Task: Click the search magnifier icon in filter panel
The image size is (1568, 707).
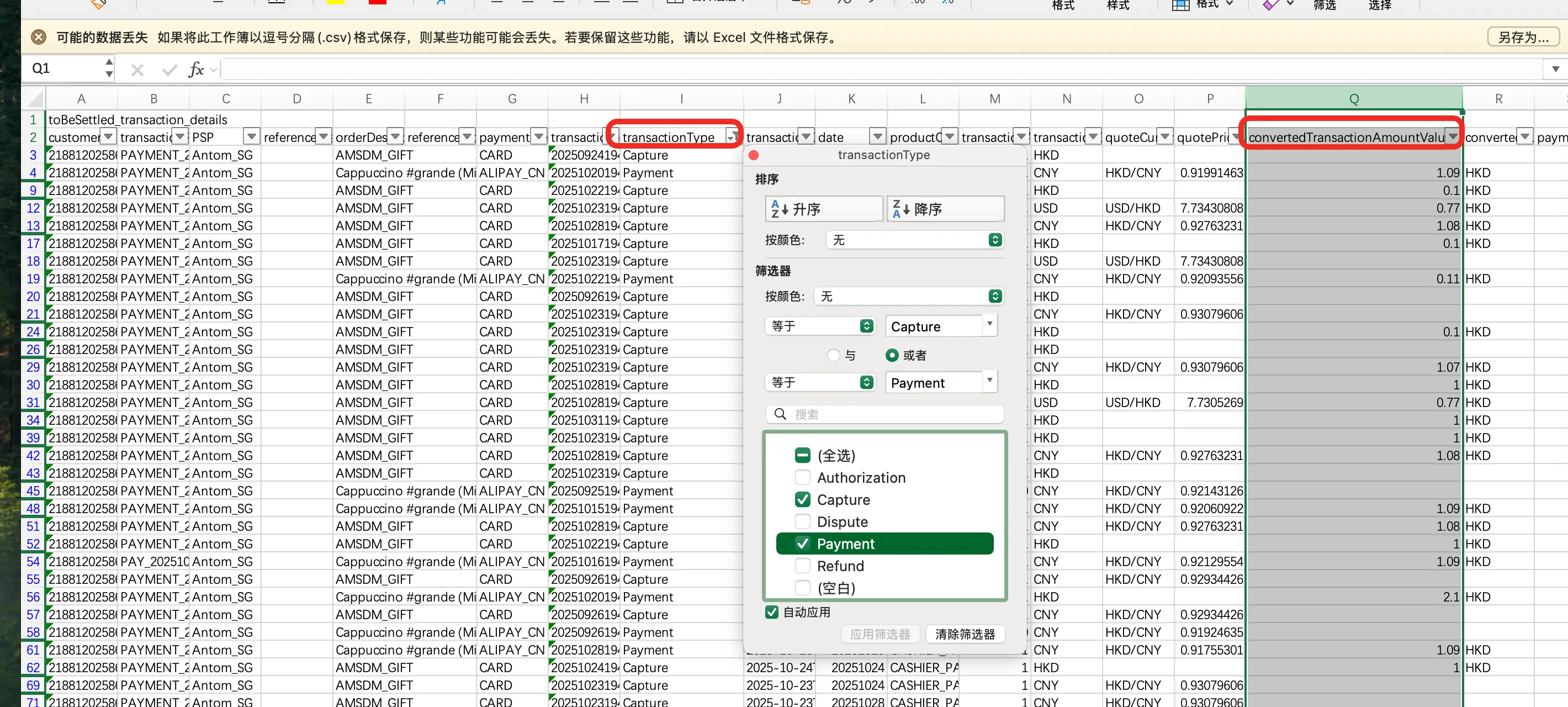Action: [x=780, y=414]
